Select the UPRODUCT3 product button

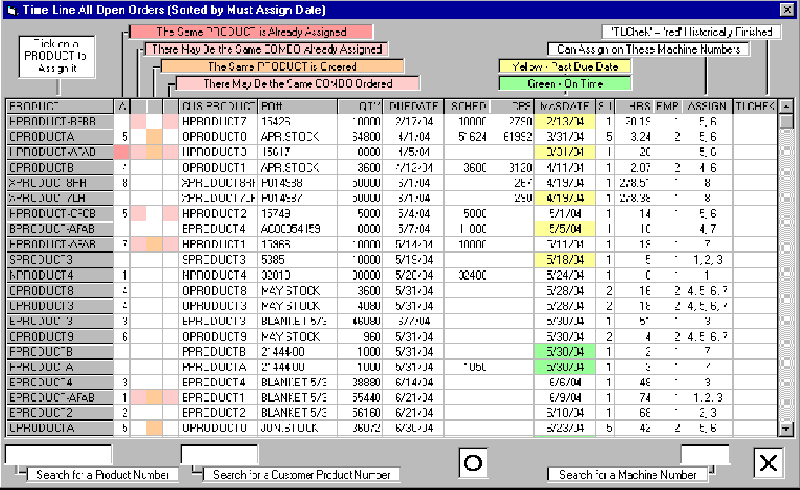click(60, 306)
